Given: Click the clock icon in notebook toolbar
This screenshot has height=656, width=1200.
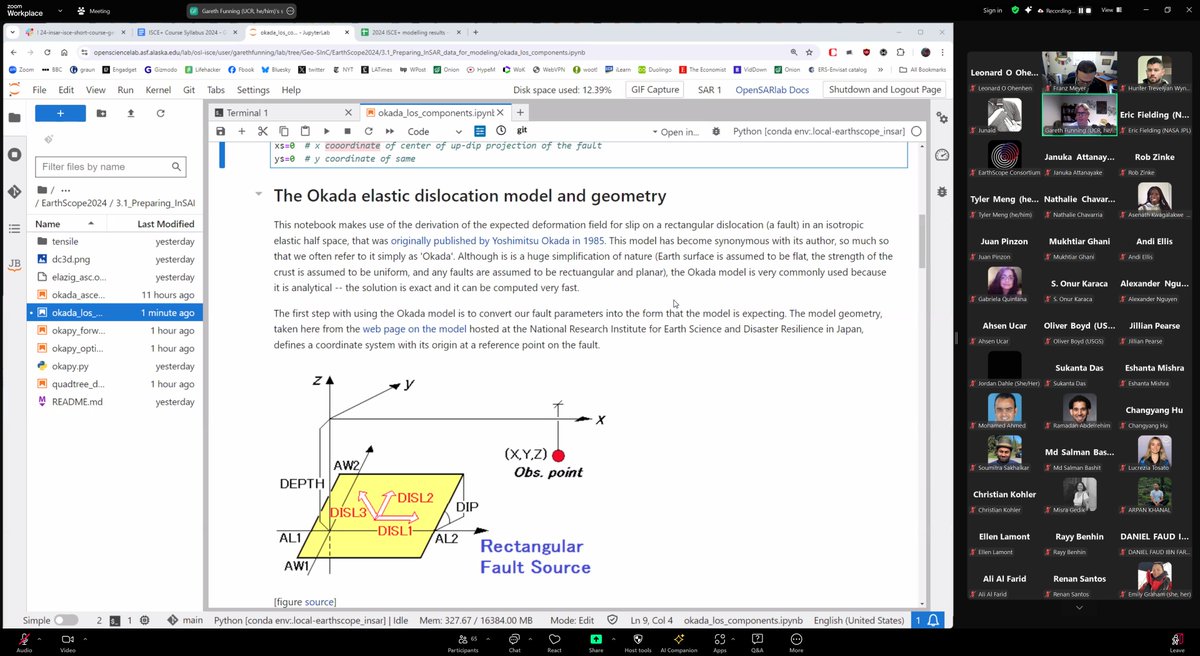Looking at the screenshot, I should point(500,131).
